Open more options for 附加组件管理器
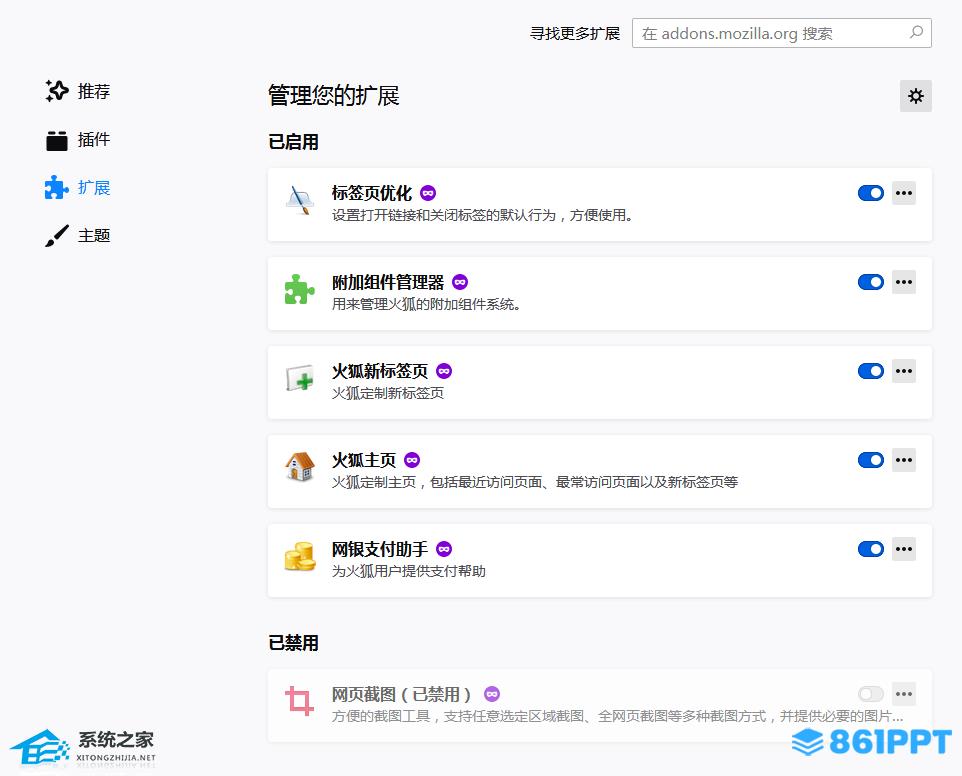Image resolution: width=962 pixels, height=776 pixels. (904, 282)
